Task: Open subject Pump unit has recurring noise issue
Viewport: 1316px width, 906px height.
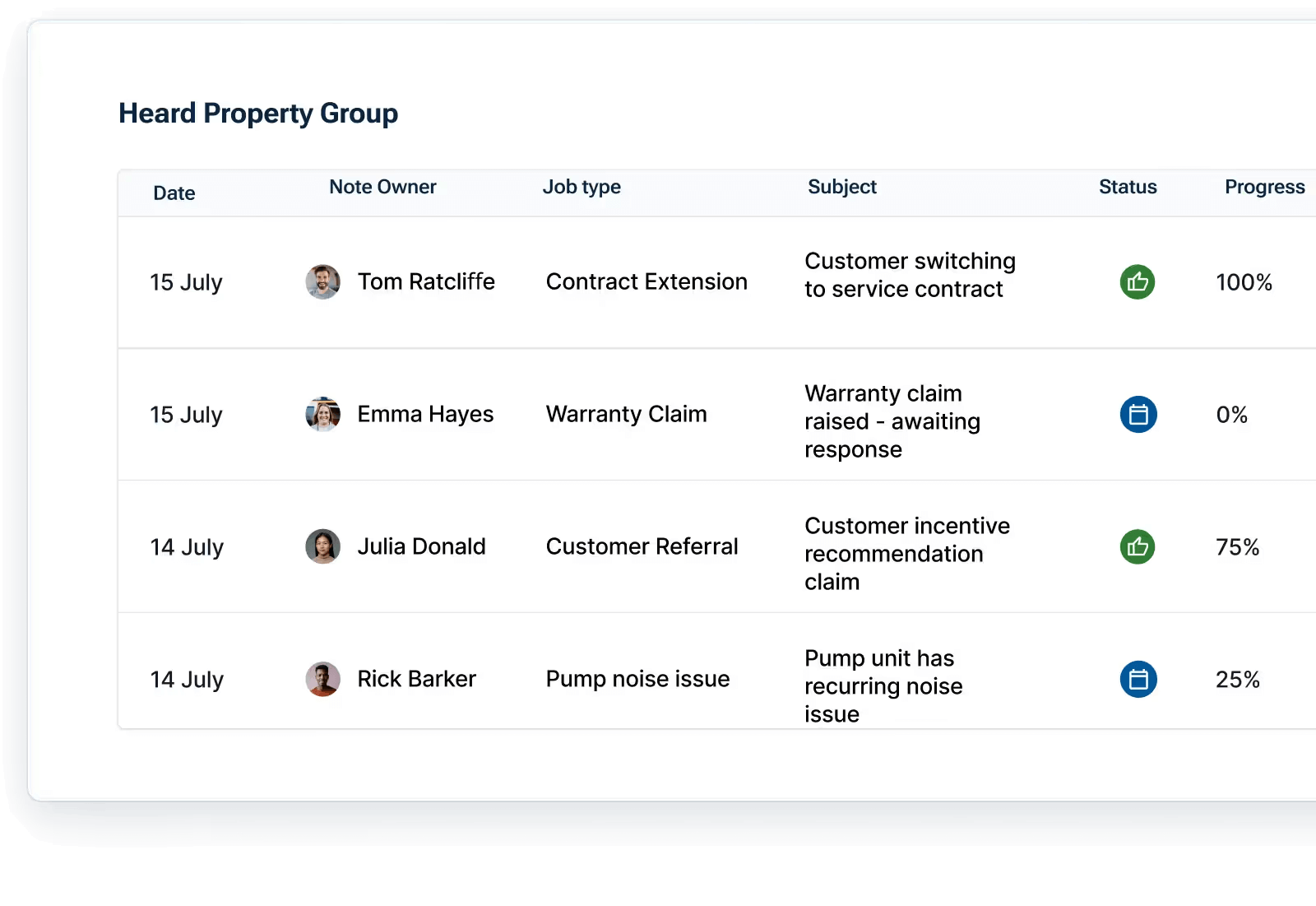Action: 883,686
